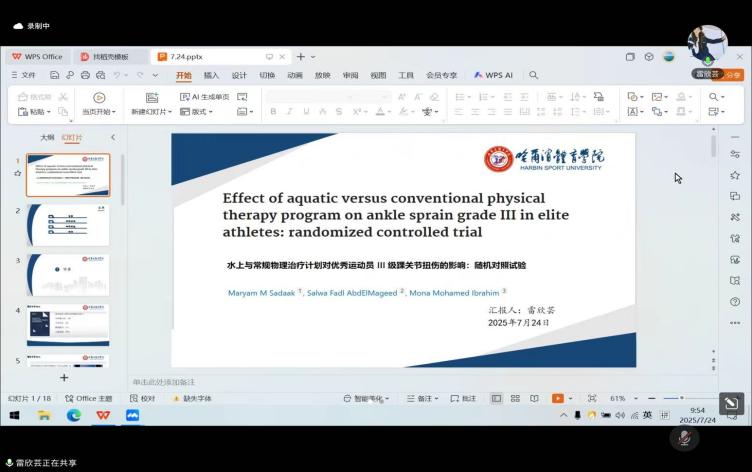Select slide 2 thumbnail
This screenshot has height=472, width=752.
click(x=68, y=225)
